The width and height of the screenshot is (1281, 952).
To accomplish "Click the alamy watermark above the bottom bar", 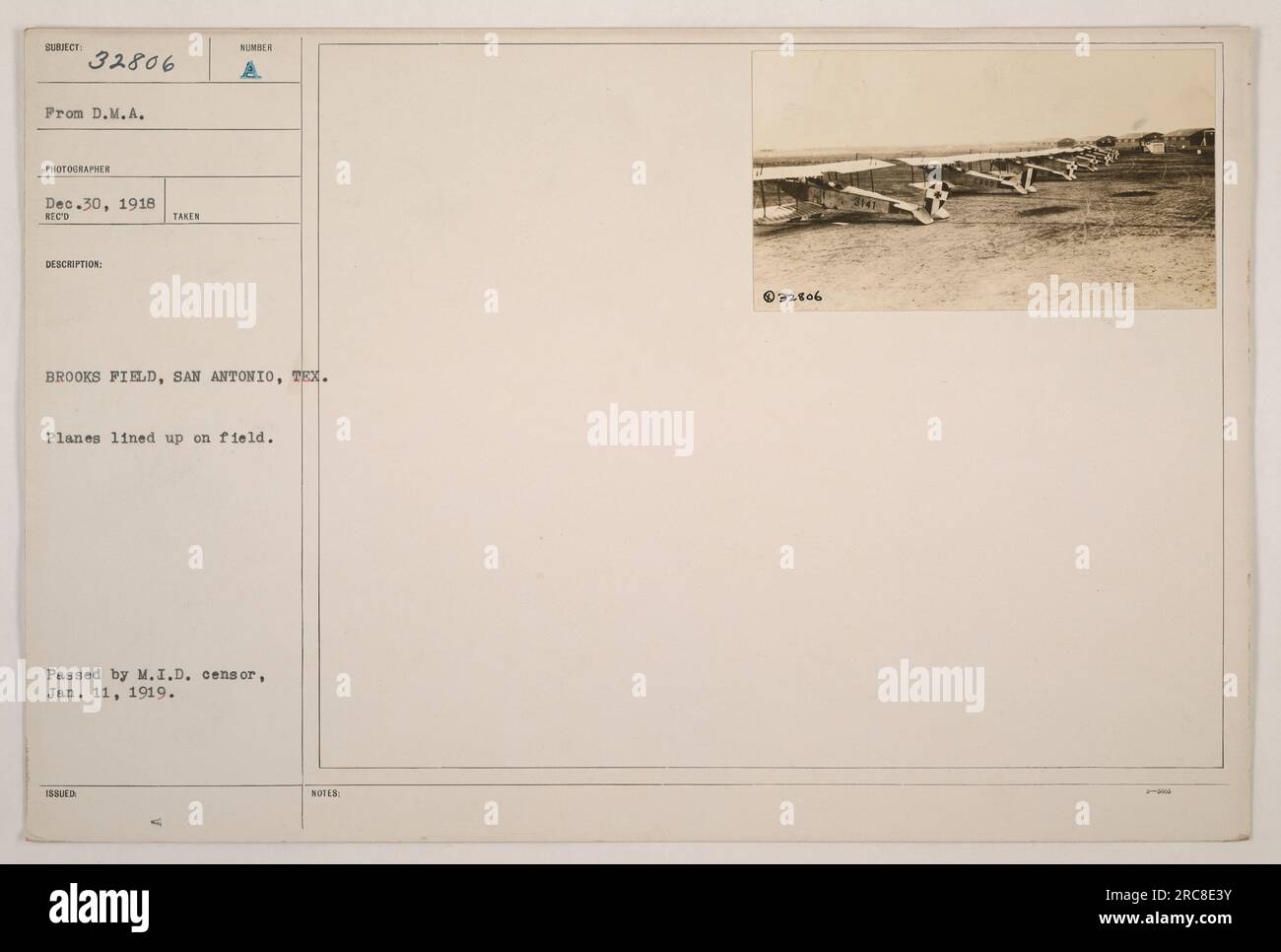I will [x=930, y=688].
